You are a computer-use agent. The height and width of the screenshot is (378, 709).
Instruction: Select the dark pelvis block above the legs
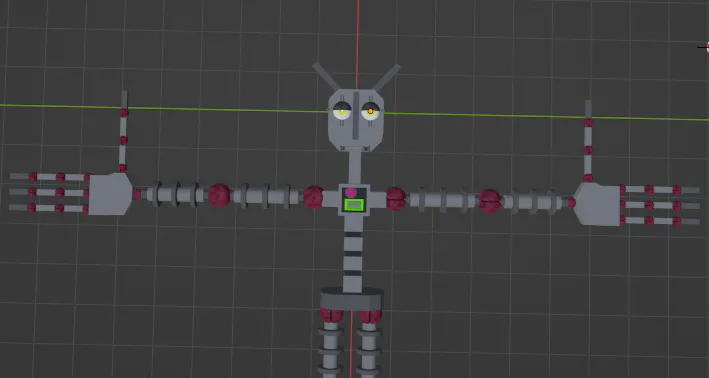coord(351,298)
